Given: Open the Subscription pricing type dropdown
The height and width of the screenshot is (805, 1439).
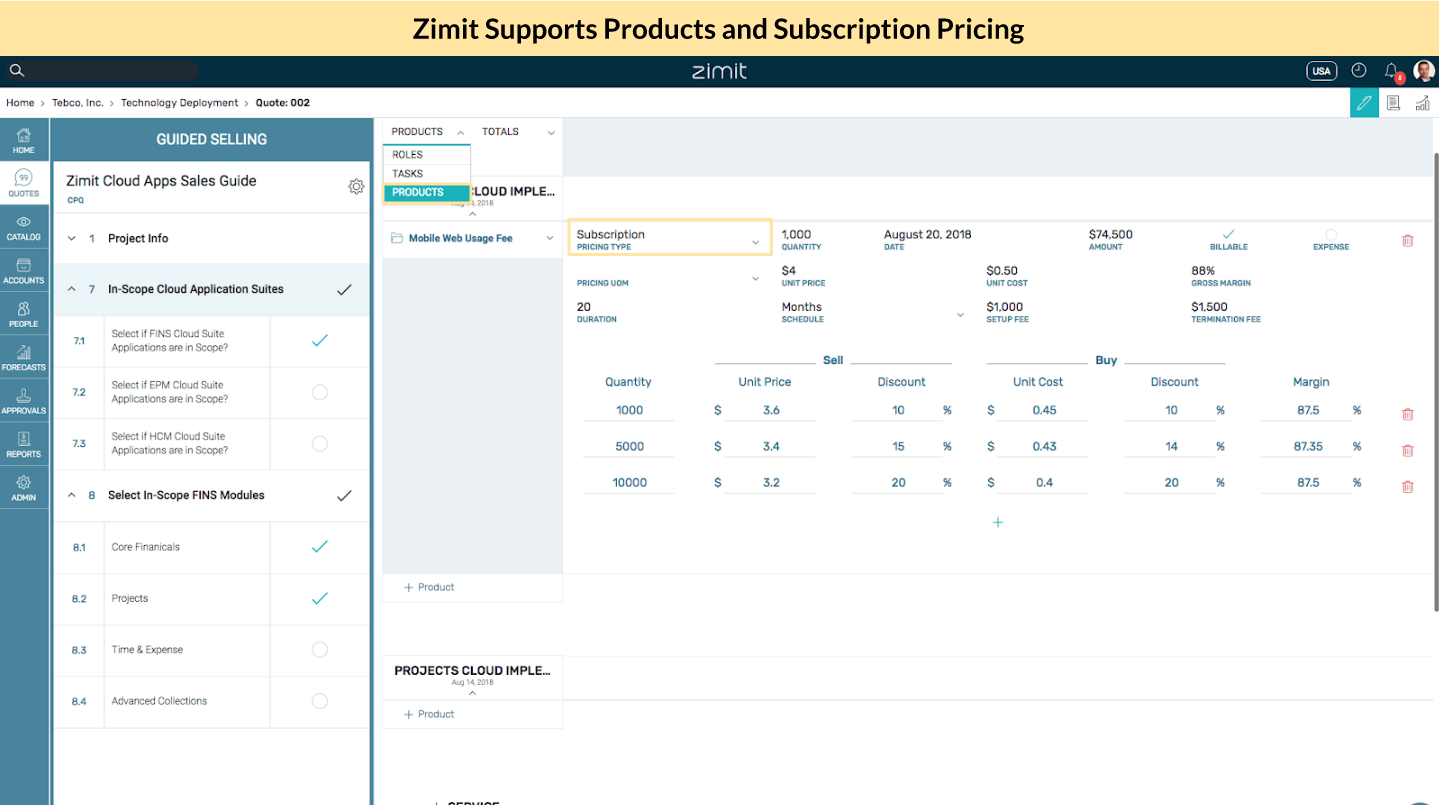Looking at the screenshot, I should (669, 237).
